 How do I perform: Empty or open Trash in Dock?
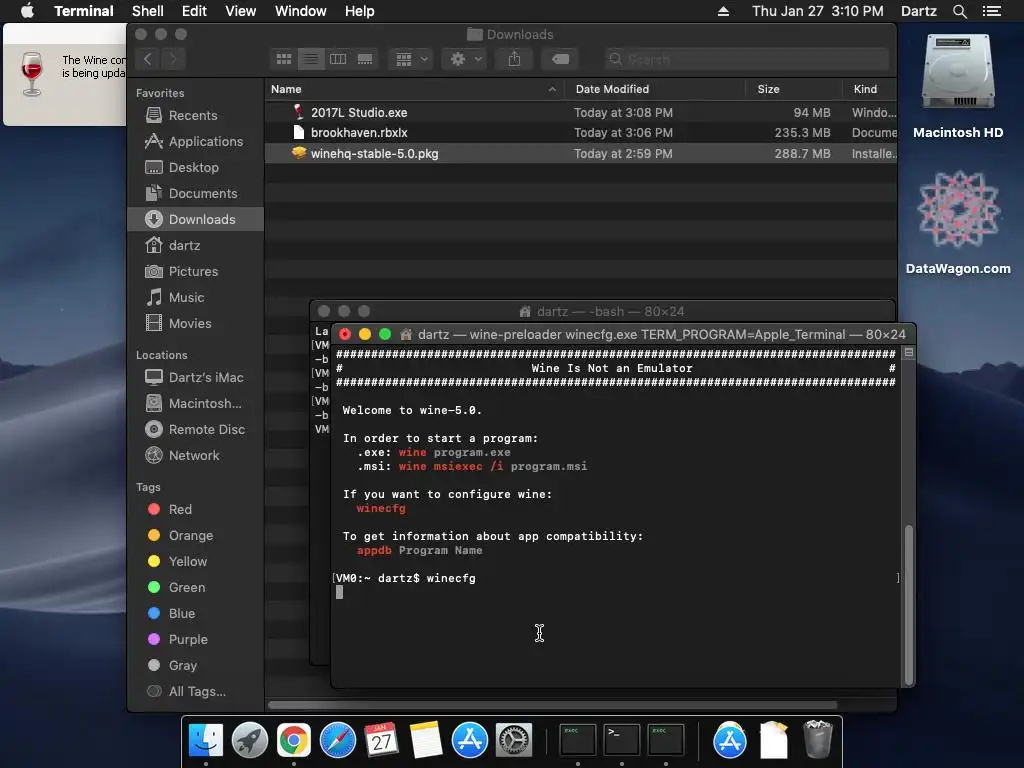(x=818, y=740)
